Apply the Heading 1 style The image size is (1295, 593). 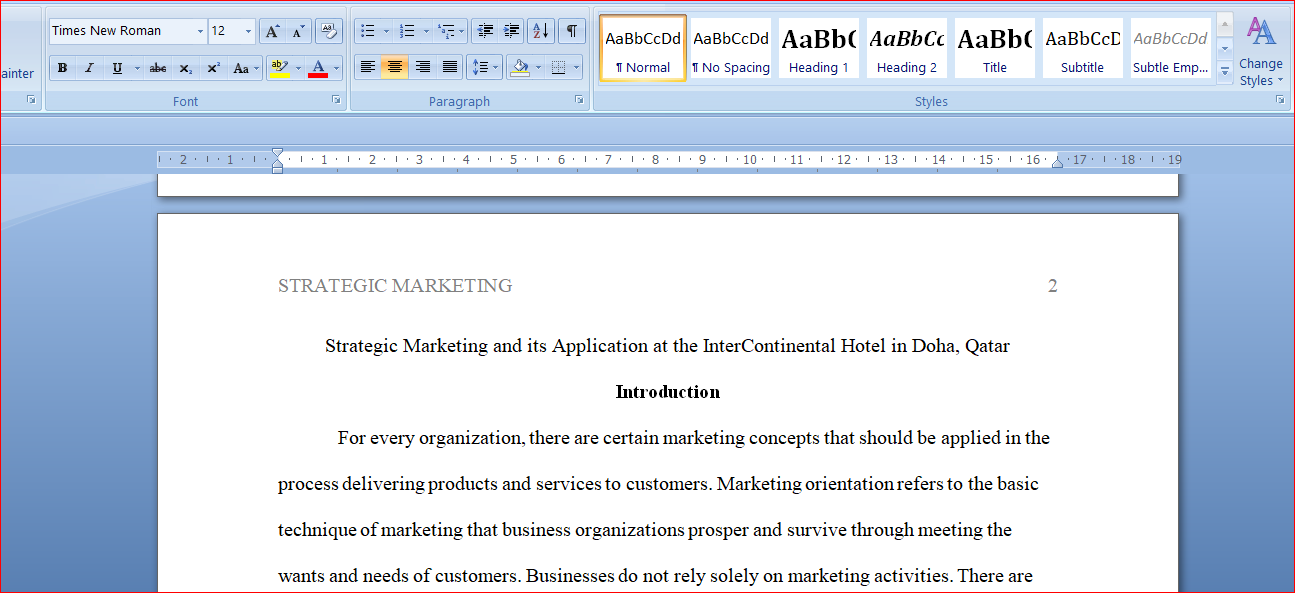(819, 48)
